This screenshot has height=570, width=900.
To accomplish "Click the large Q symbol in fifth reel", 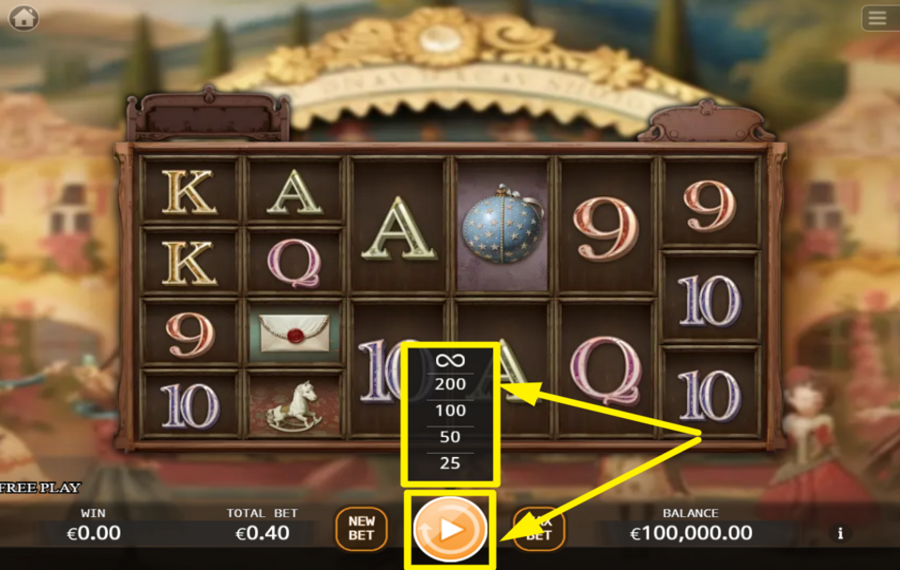I will (605, 371).
